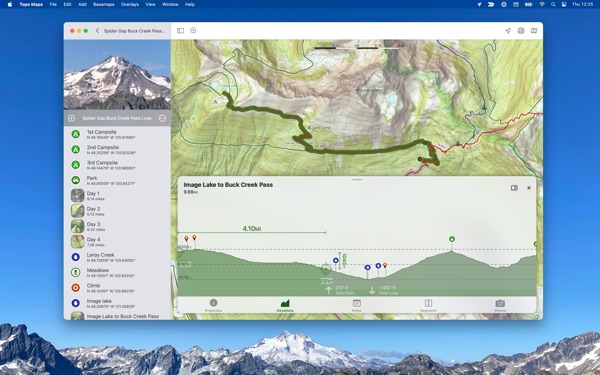600x375 pixels.
Task: Open the View menu
Action: point(150,4)
